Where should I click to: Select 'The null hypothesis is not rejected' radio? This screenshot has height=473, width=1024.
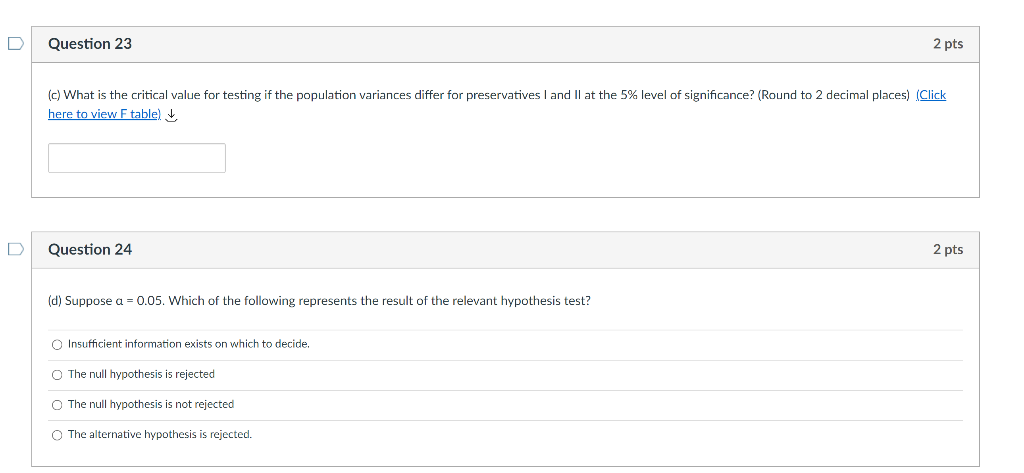[x=57, y=404]
